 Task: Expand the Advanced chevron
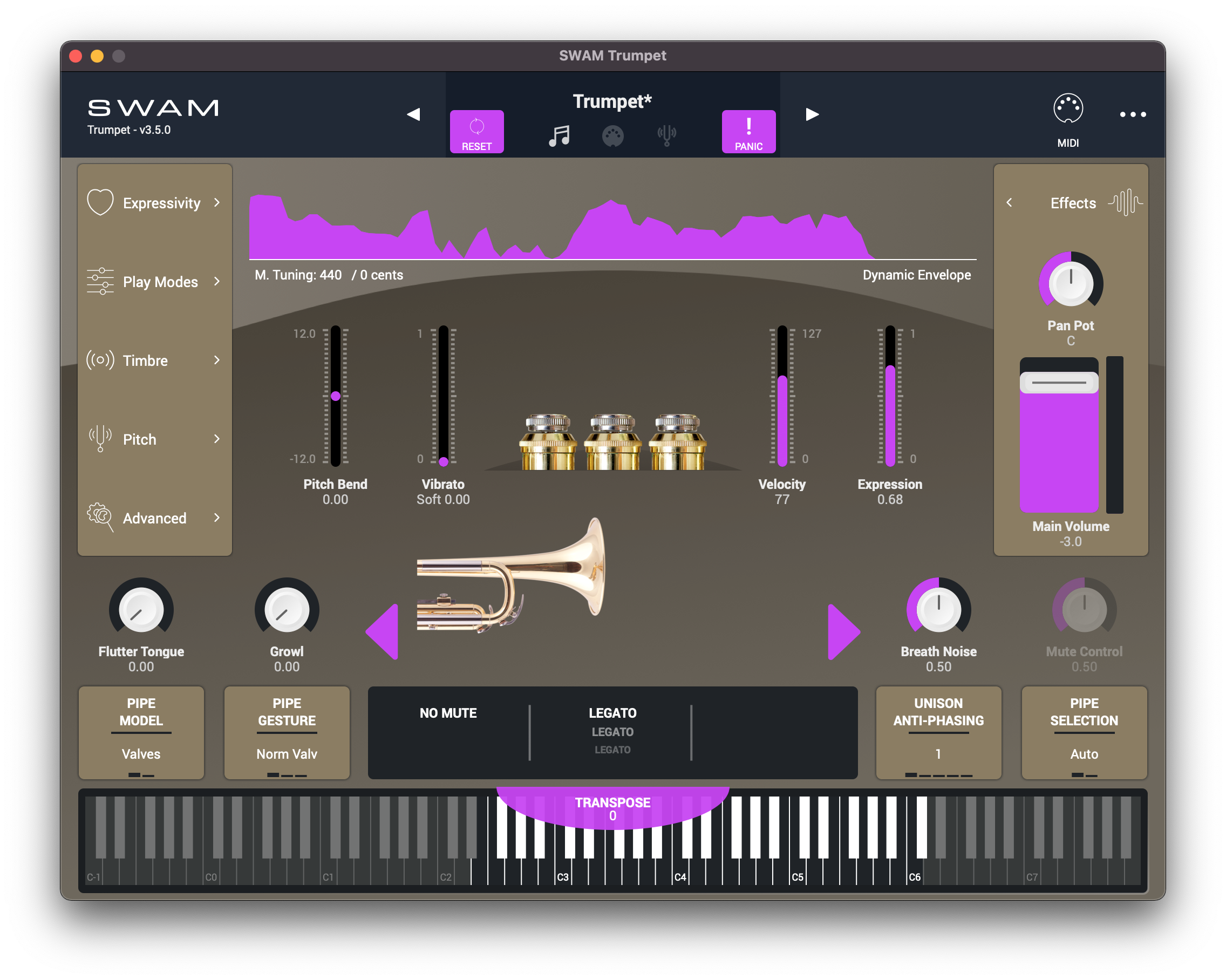[216, 518]
